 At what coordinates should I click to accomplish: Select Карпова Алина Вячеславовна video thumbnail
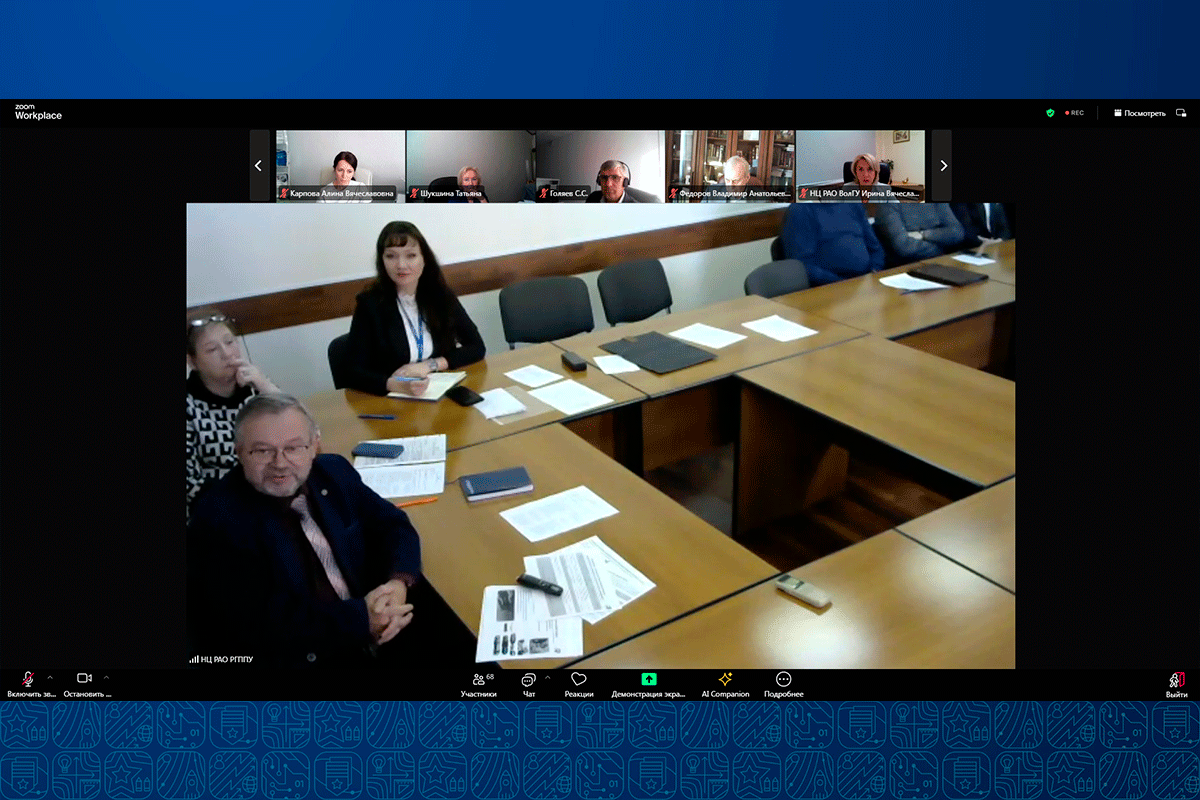tap(341, 166)
